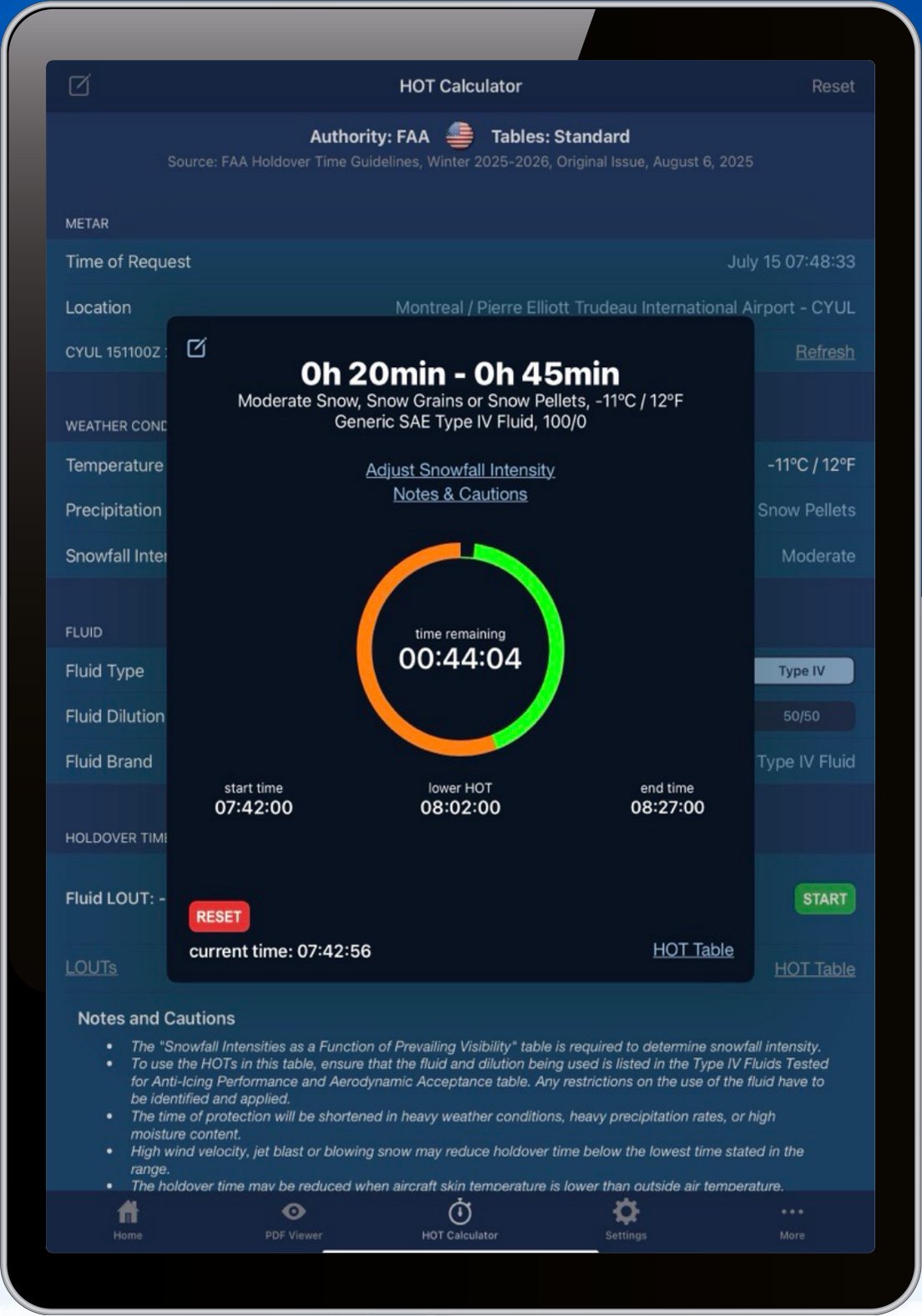Click the Tables: Standard label

pyautogui.click(x=560, y=136)
